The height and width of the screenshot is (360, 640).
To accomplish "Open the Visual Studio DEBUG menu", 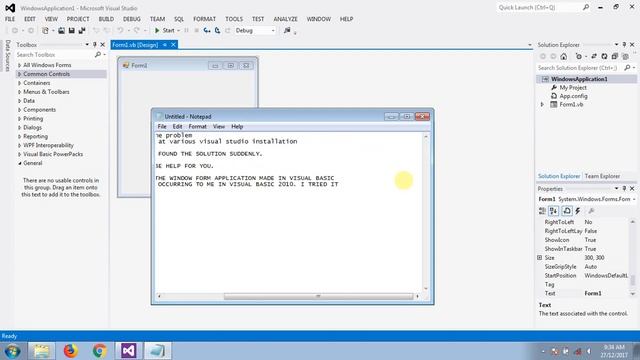I will [x=131, y=19].
